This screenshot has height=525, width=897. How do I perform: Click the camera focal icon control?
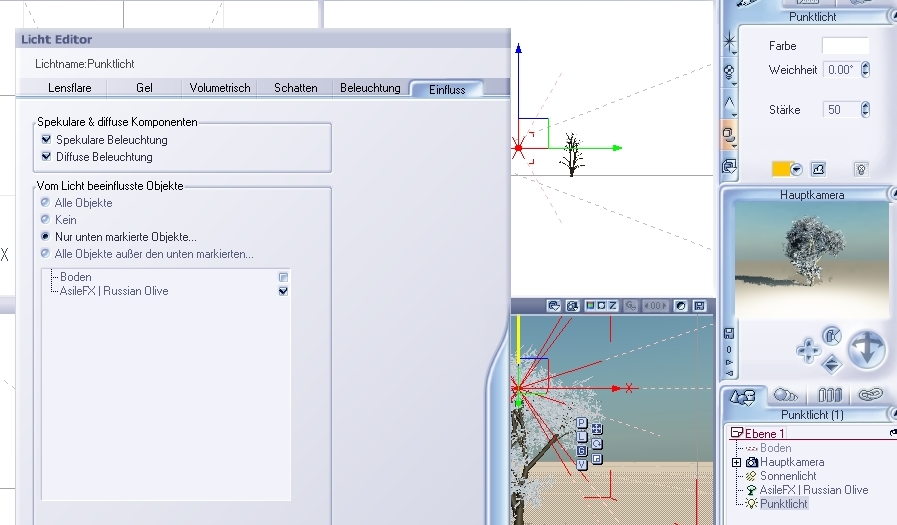pyautogui.click(x=832, y=336)
